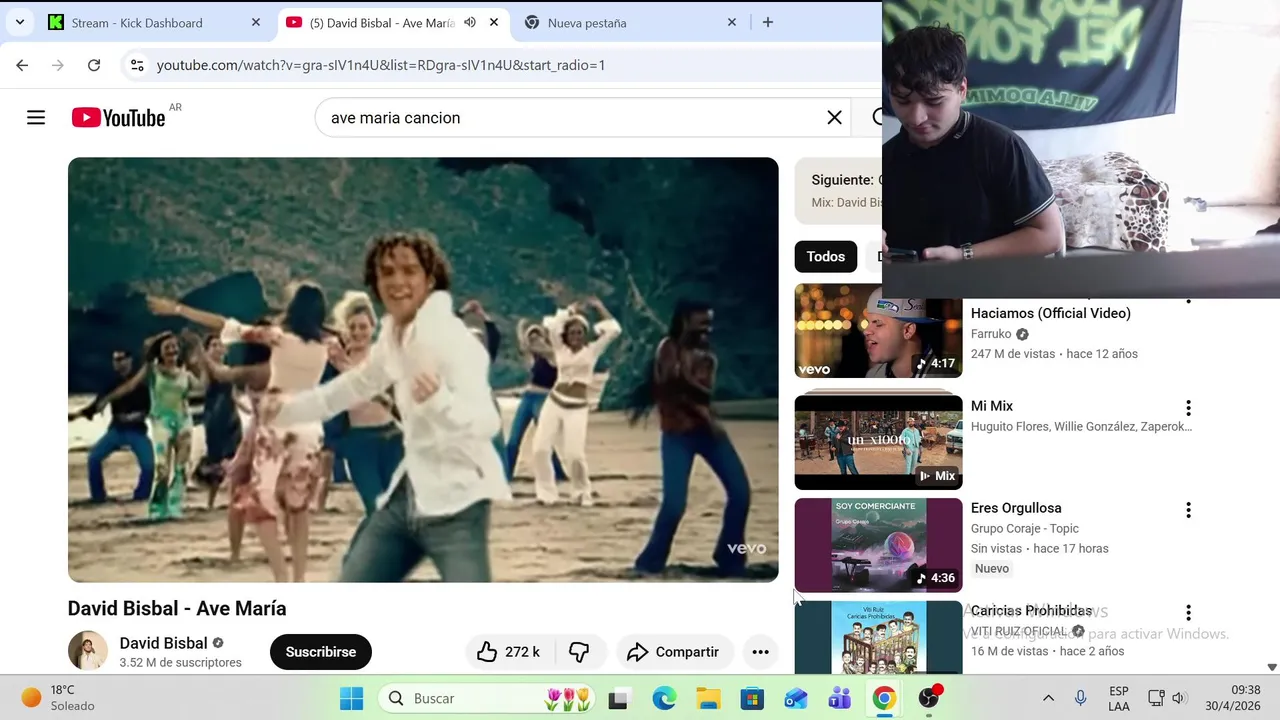Open Microsoft Teams from taskbar
Image resolution: width=1280 pixels, height=720 pixels.
[840, 698]
